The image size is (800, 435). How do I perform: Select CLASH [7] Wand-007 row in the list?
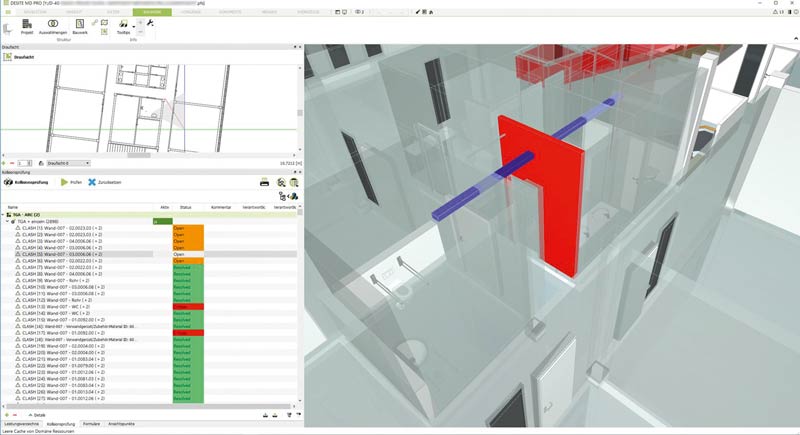point(60,267)
